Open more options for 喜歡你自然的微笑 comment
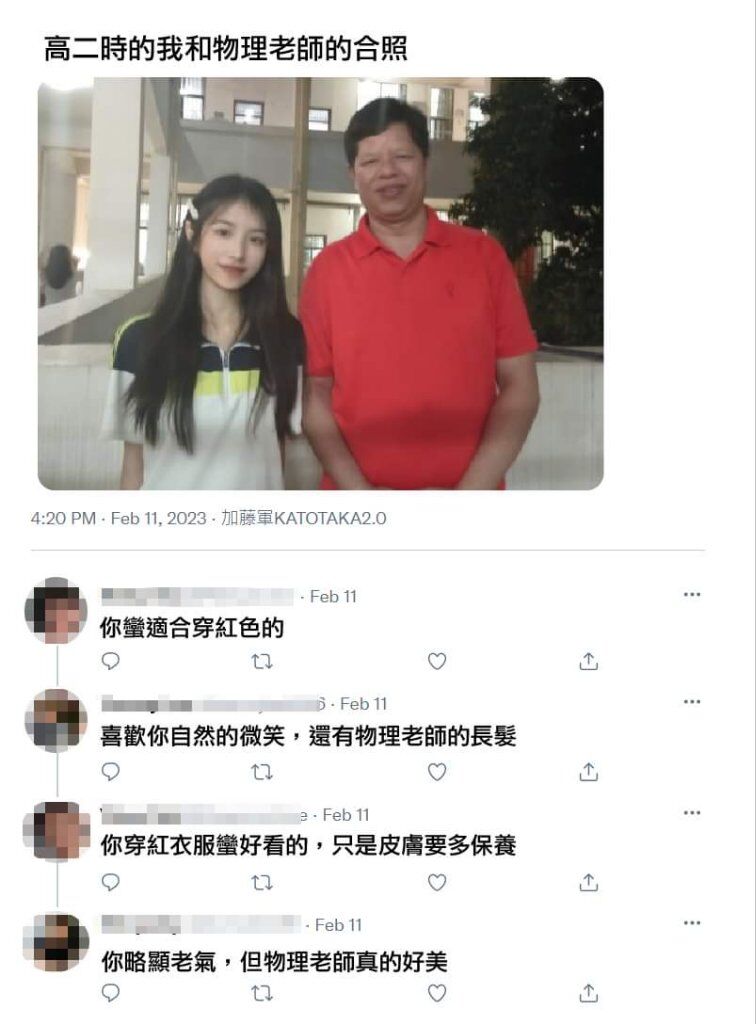This screenshot has width=756, height=1024. point(692,702)
